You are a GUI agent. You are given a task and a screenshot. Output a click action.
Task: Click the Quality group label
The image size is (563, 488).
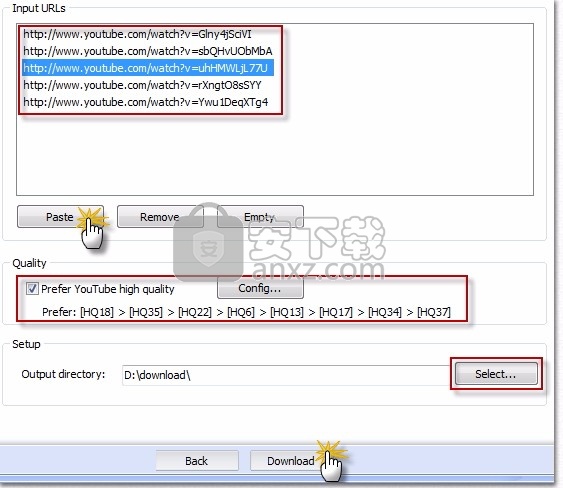(x=29, y=263)
